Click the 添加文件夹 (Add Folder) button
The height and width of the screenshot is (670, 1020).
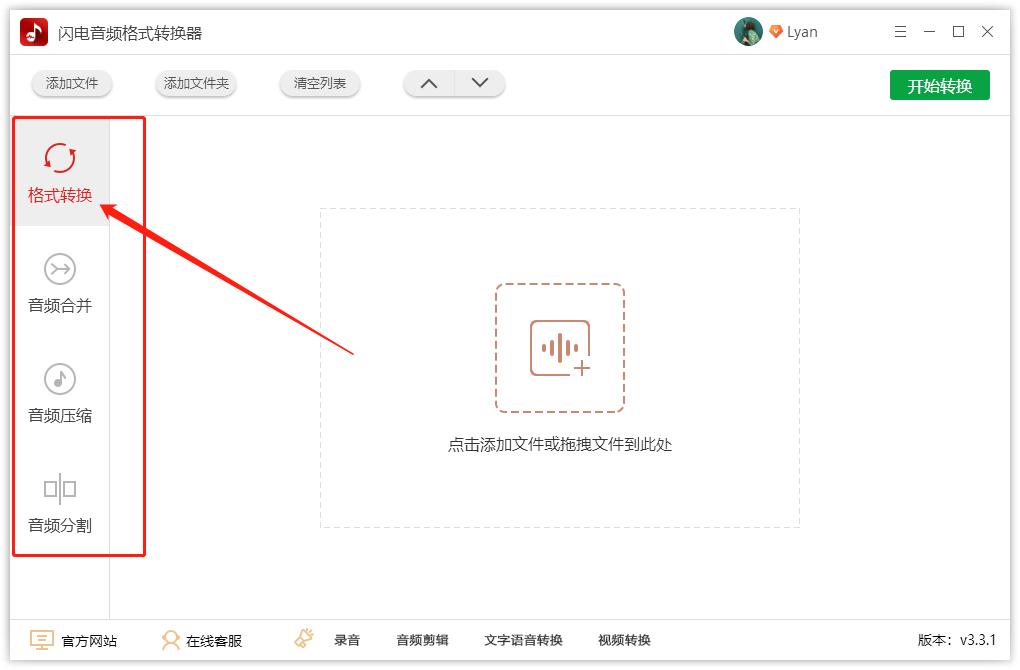(x=195, y=84)
